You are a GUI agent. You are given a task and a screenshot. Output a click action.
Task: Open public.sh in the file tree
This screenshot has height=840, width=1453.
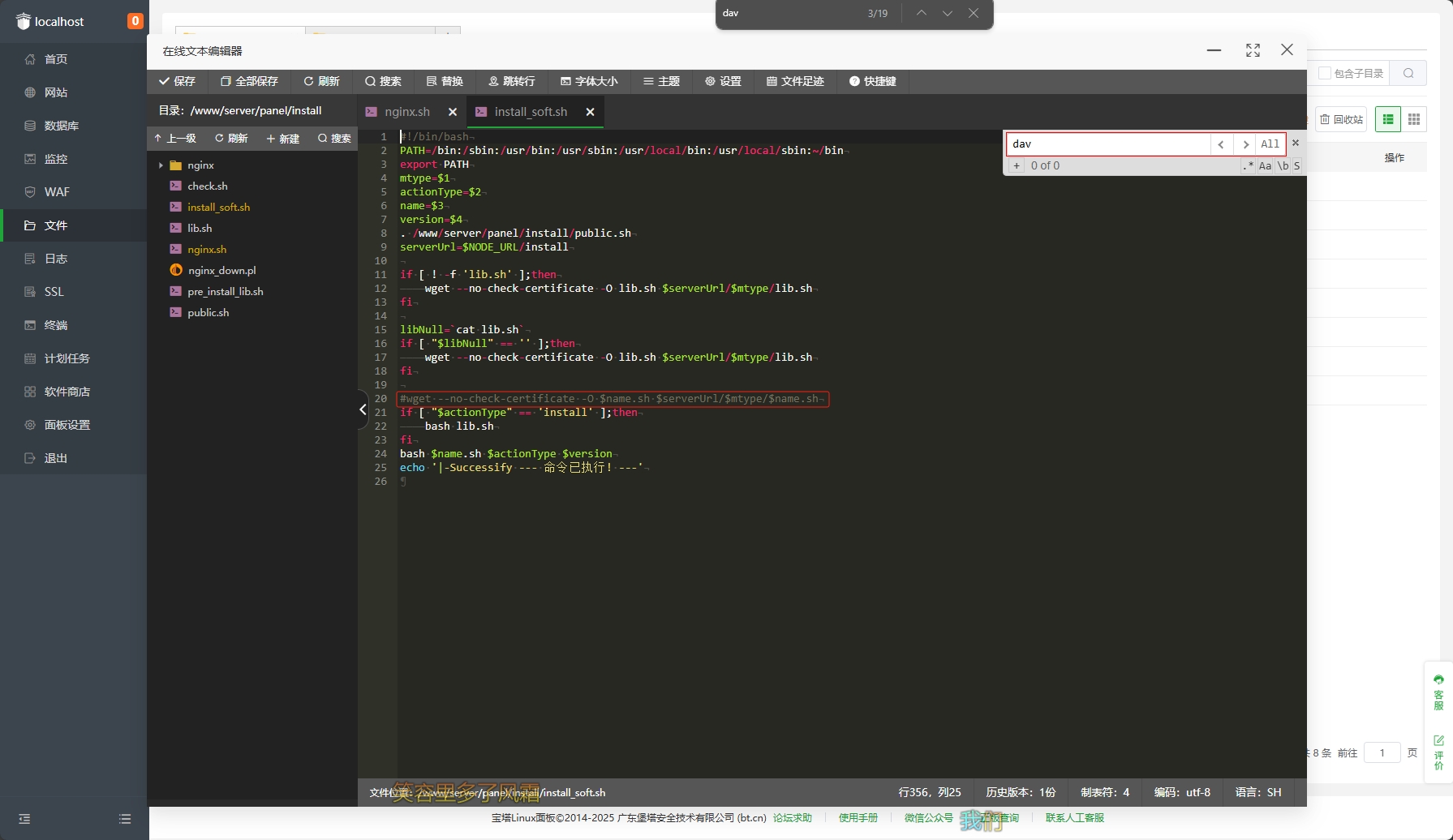(208, 313)
